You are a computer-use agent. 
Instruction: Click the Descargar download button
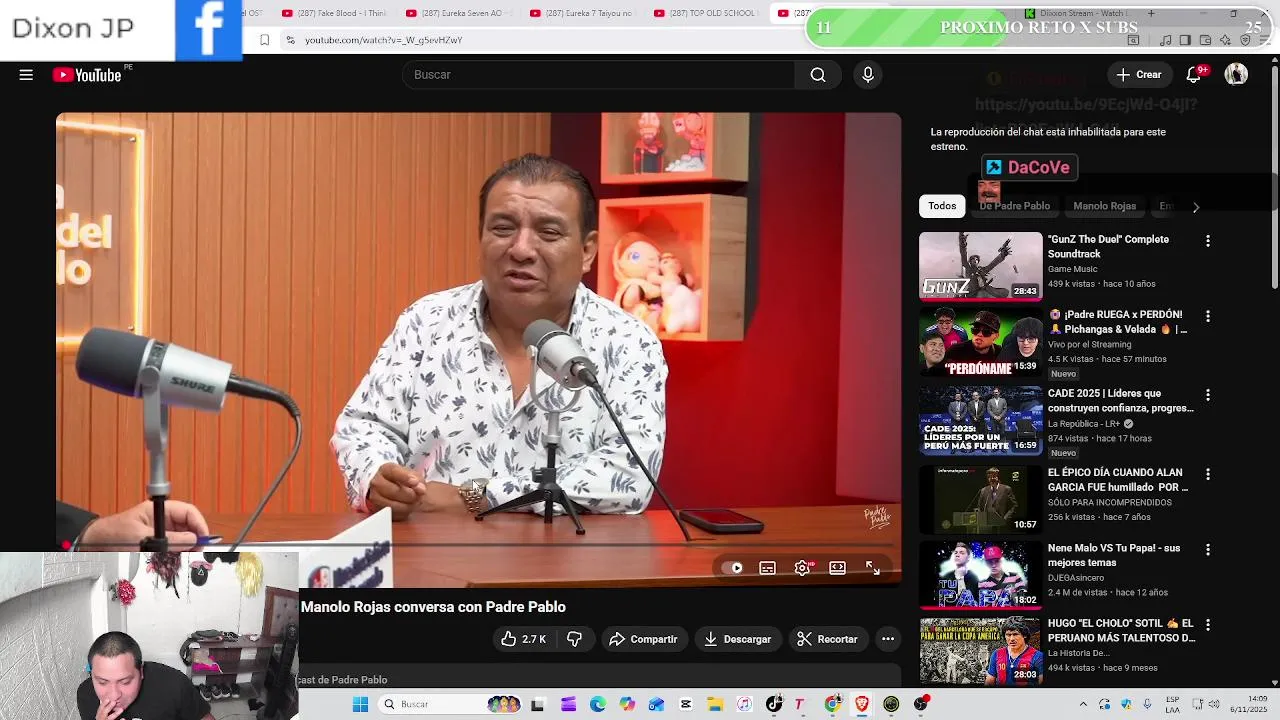click(737, 639)
